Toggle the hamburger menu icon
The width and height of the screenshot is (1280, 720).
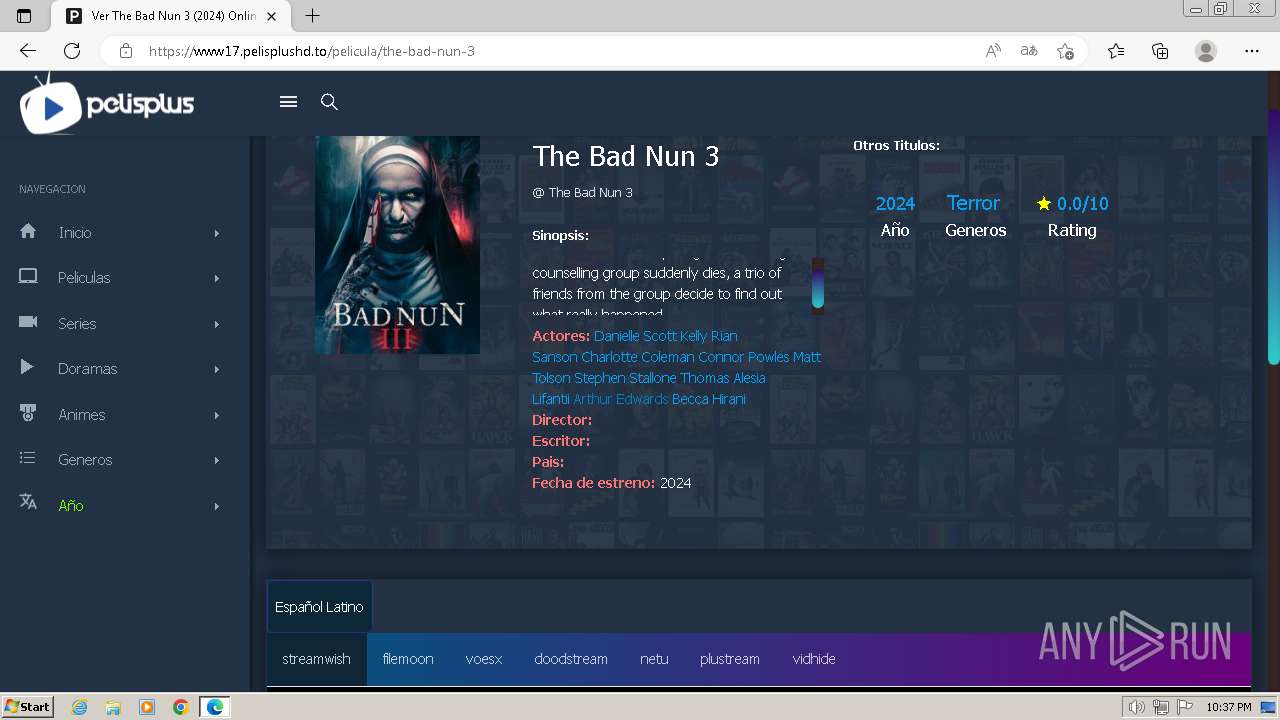tap(288, 102)
